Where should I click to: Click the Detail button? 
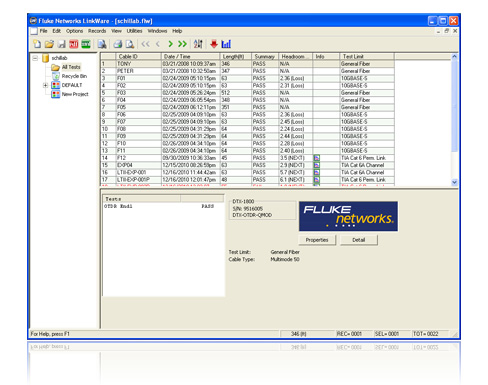359,240
